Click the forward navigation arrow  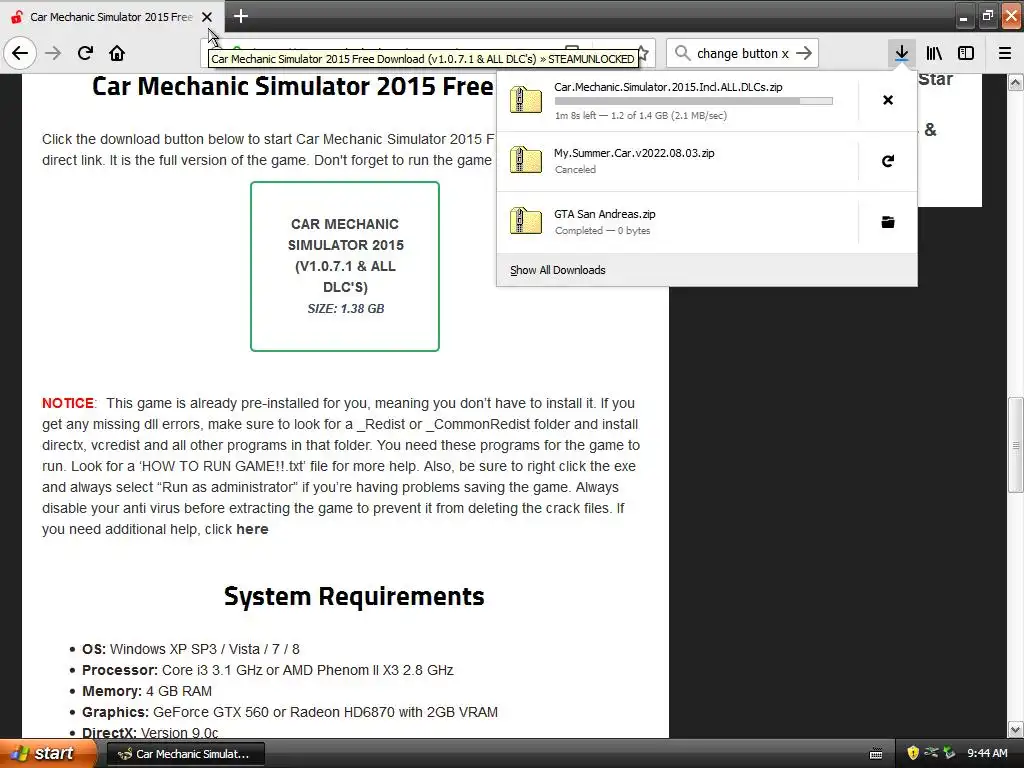pyautogui.click(x=53, y=53)
